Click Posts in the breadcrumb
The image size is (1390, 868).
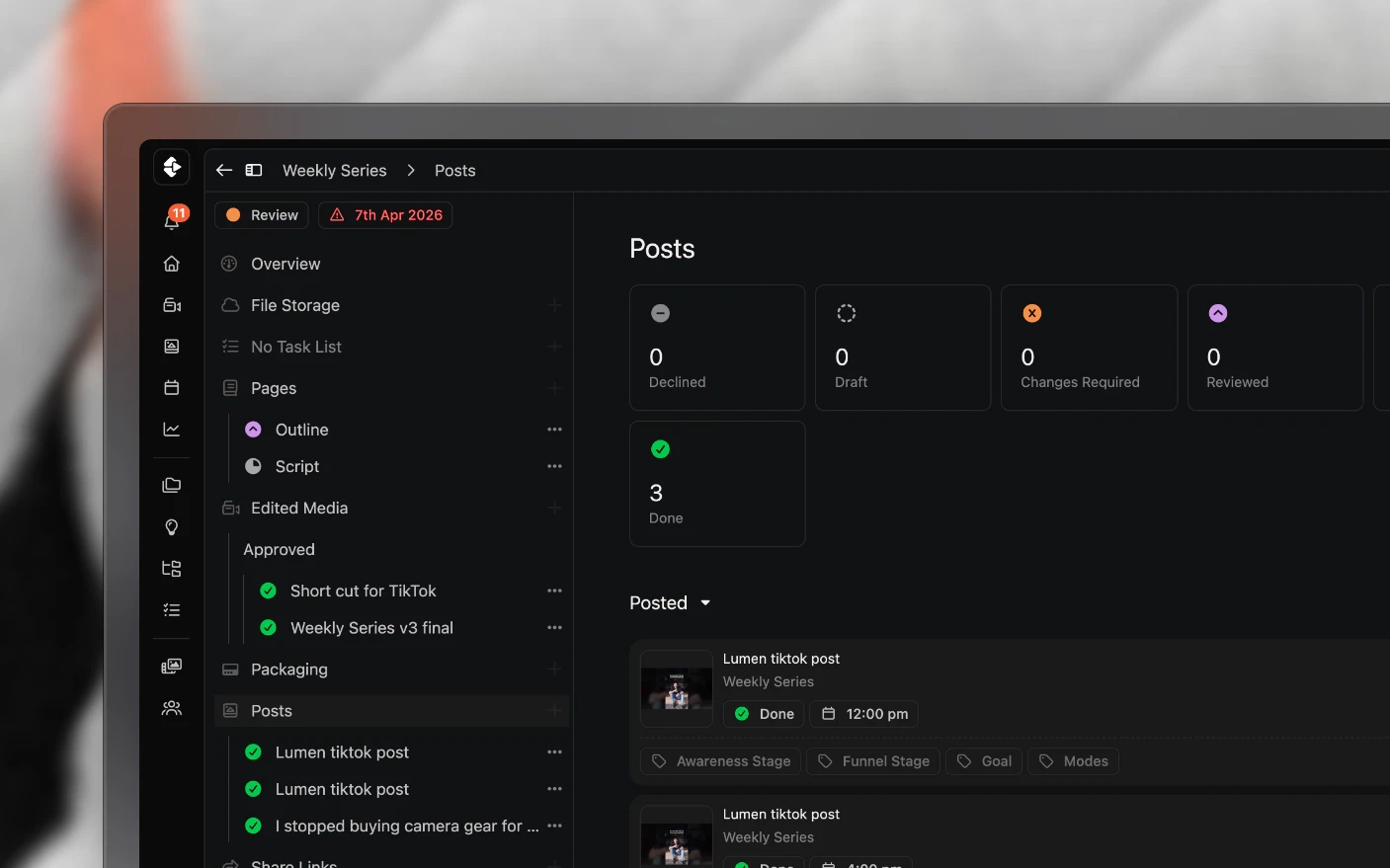click(455, 171)
